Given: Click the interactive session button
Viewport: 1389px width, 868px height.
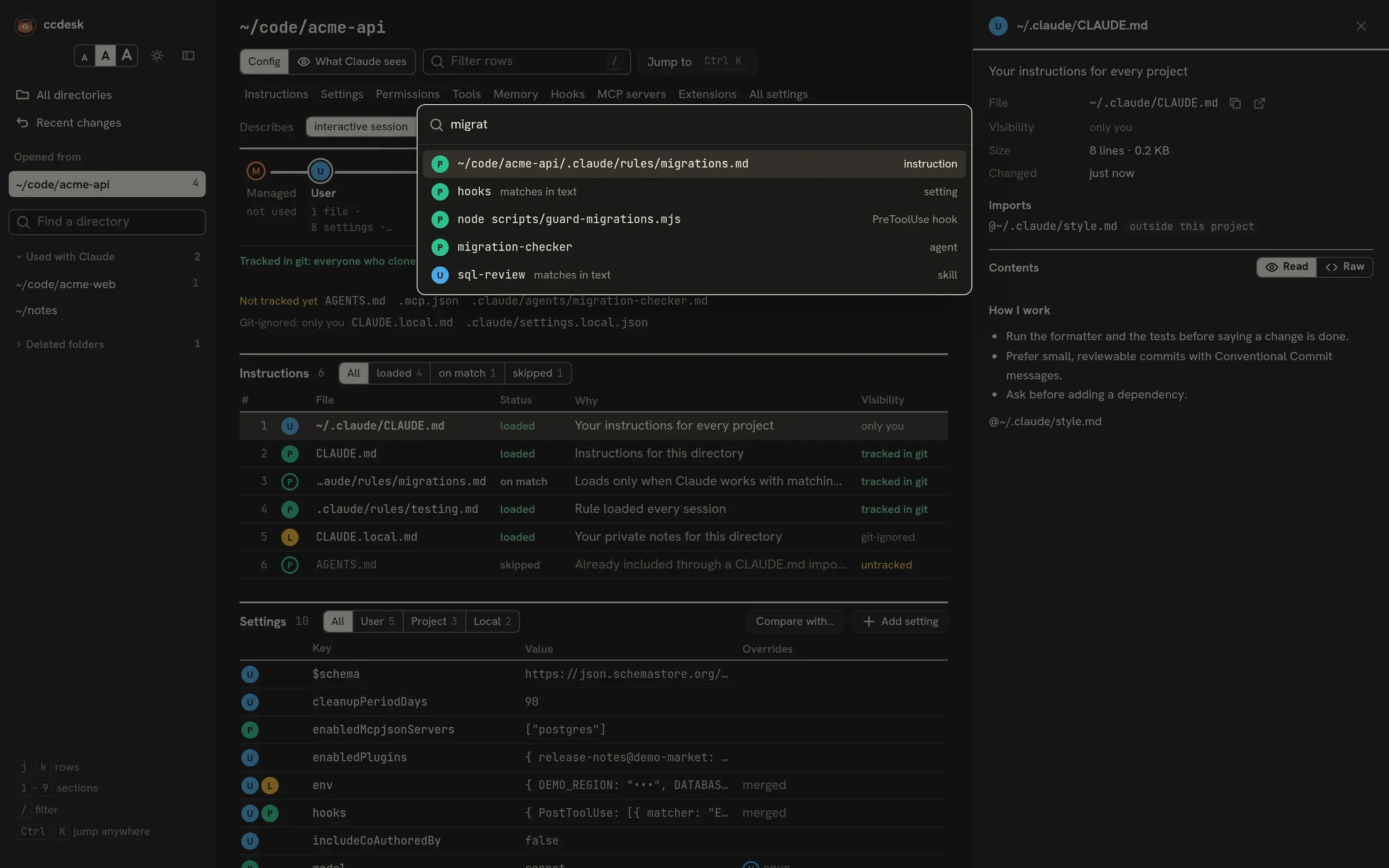Looking at the screenshot, I should pyautogui.click(x=361, y=127).
